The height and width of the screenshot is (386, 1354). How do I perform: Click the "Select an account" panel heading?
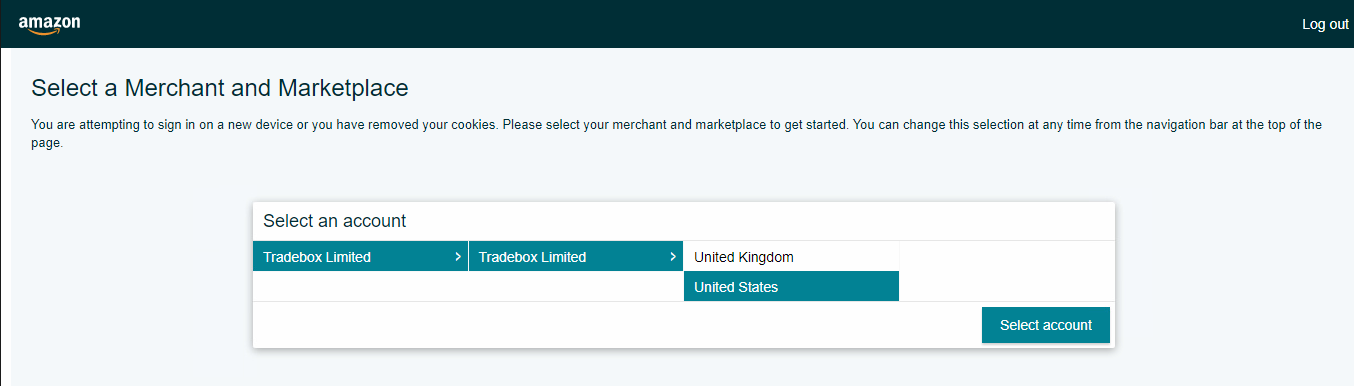[x=334, y=221]
